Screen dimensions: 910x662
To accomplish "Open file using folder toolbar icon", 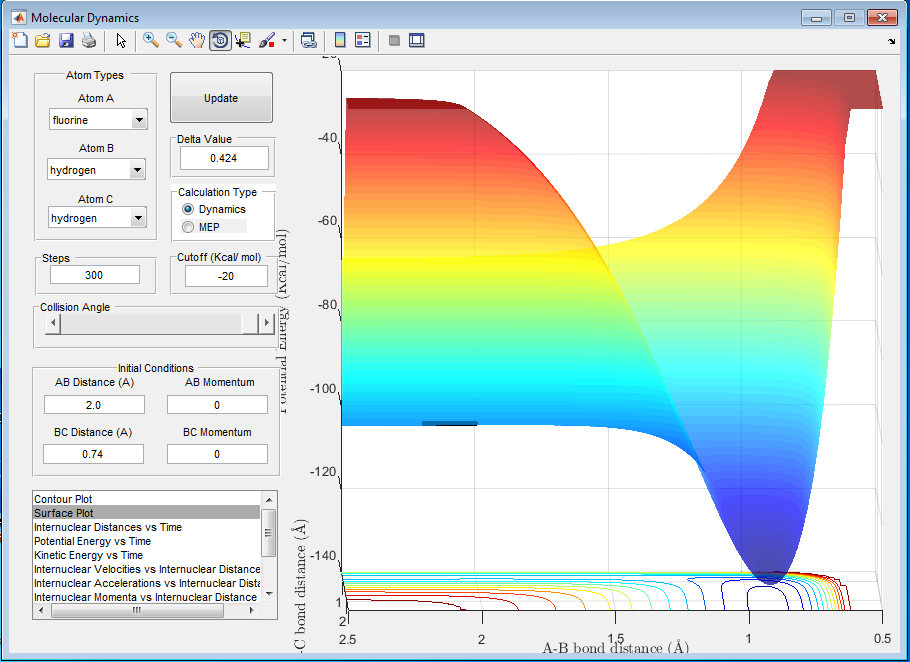I will pyautogui.click(x=43, y=40).
